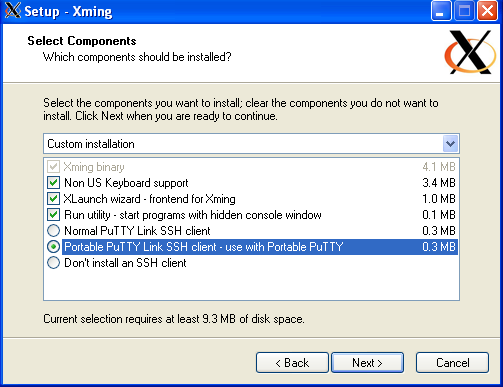Uncheck Non US Keyboard support checkbox
This screenshot has width=503, height=387.
(x=53, y=183)
